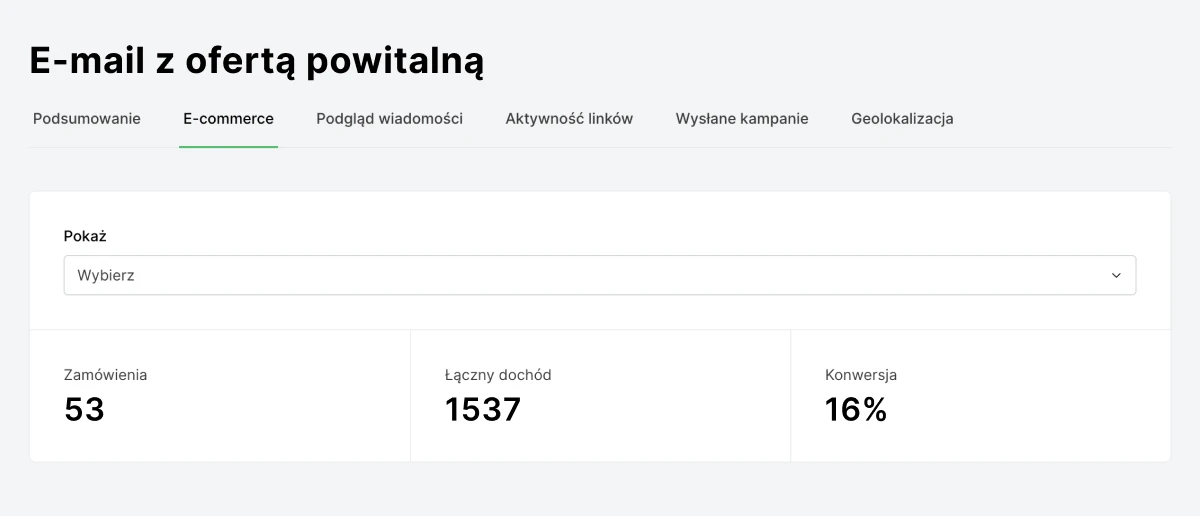Select the total revenue value 1537
The image size is (1200, 516).
483,409
